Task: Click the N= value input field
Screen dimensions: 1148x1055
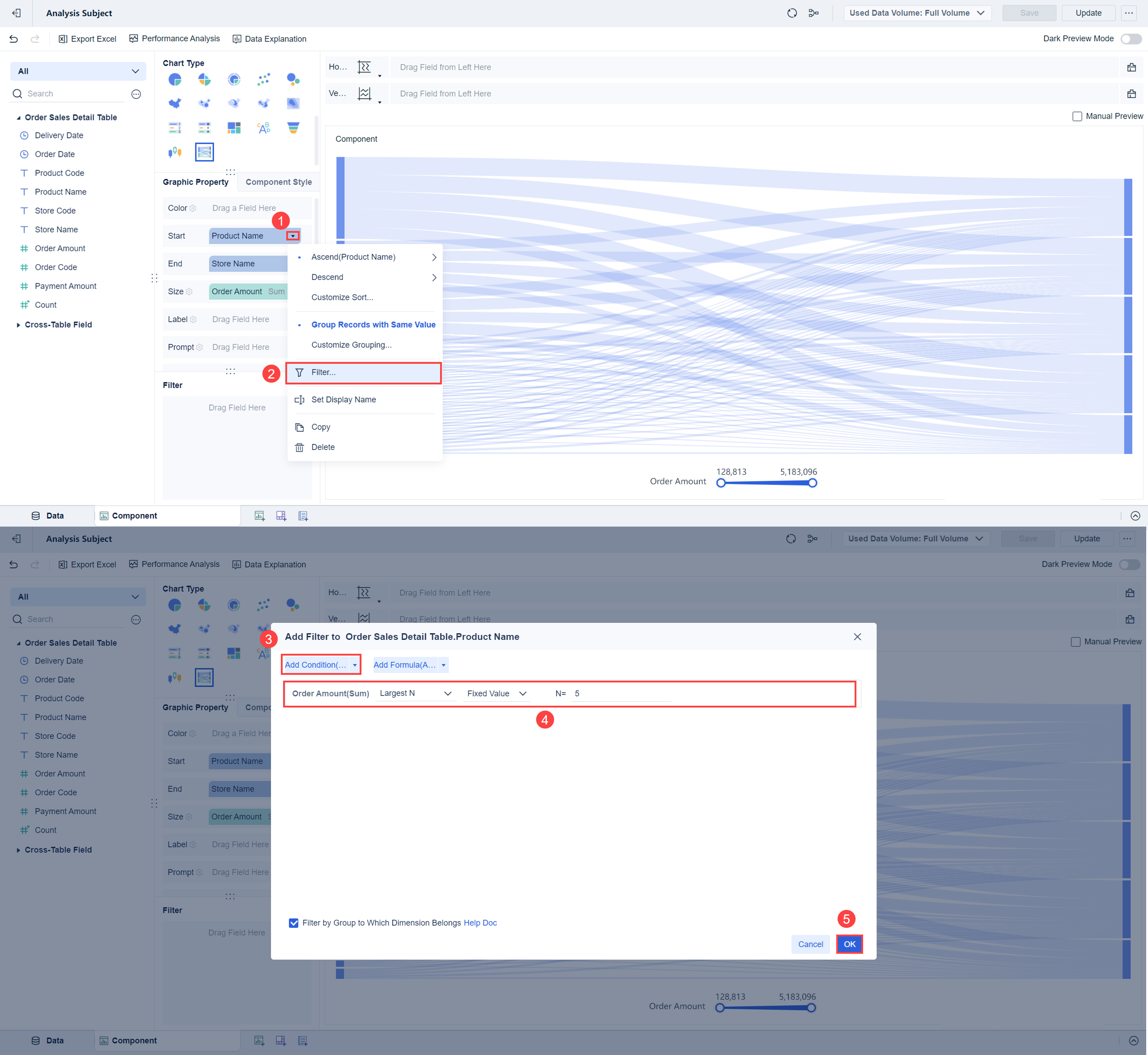Action: point(621,694)
